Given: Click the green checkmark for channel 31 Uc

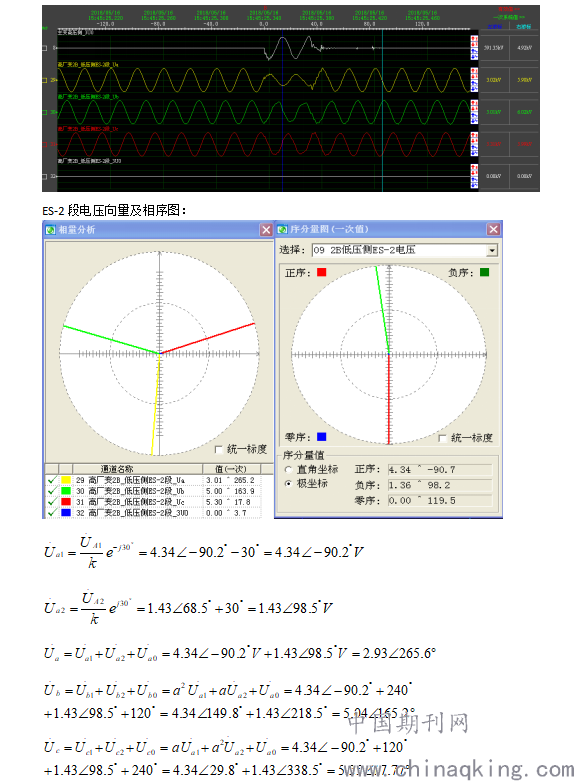Looking at the screenshot, I should coord(51,502).
